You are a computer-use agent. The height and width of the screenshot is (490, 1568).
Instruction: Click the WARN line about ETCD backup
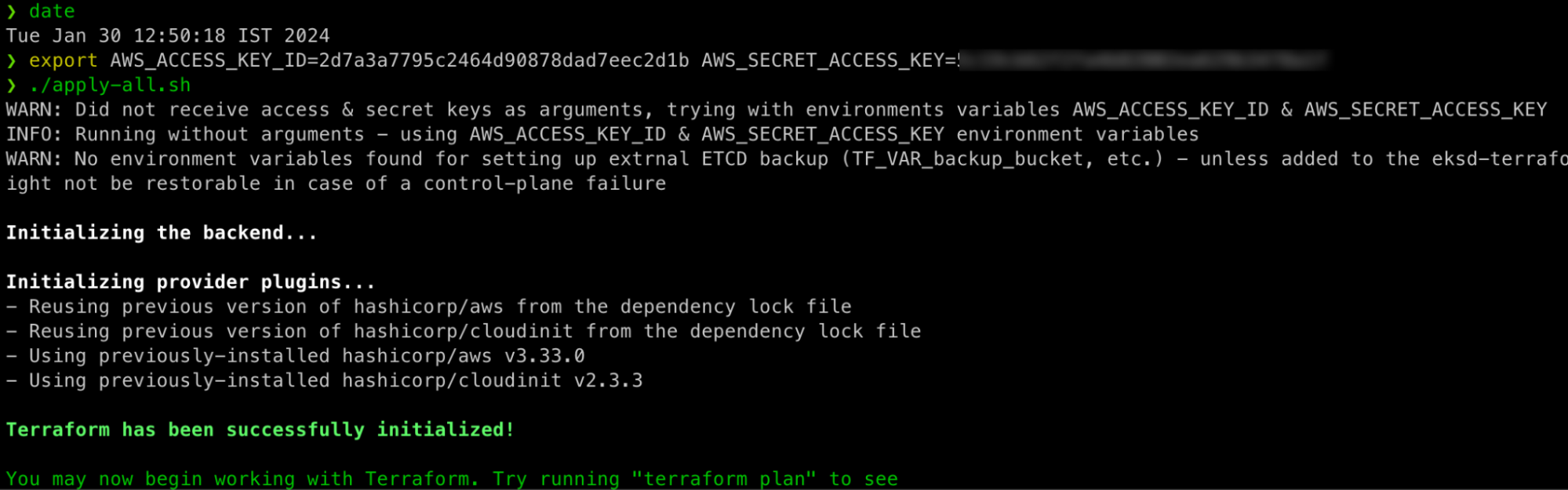click(x=787, y=159)
